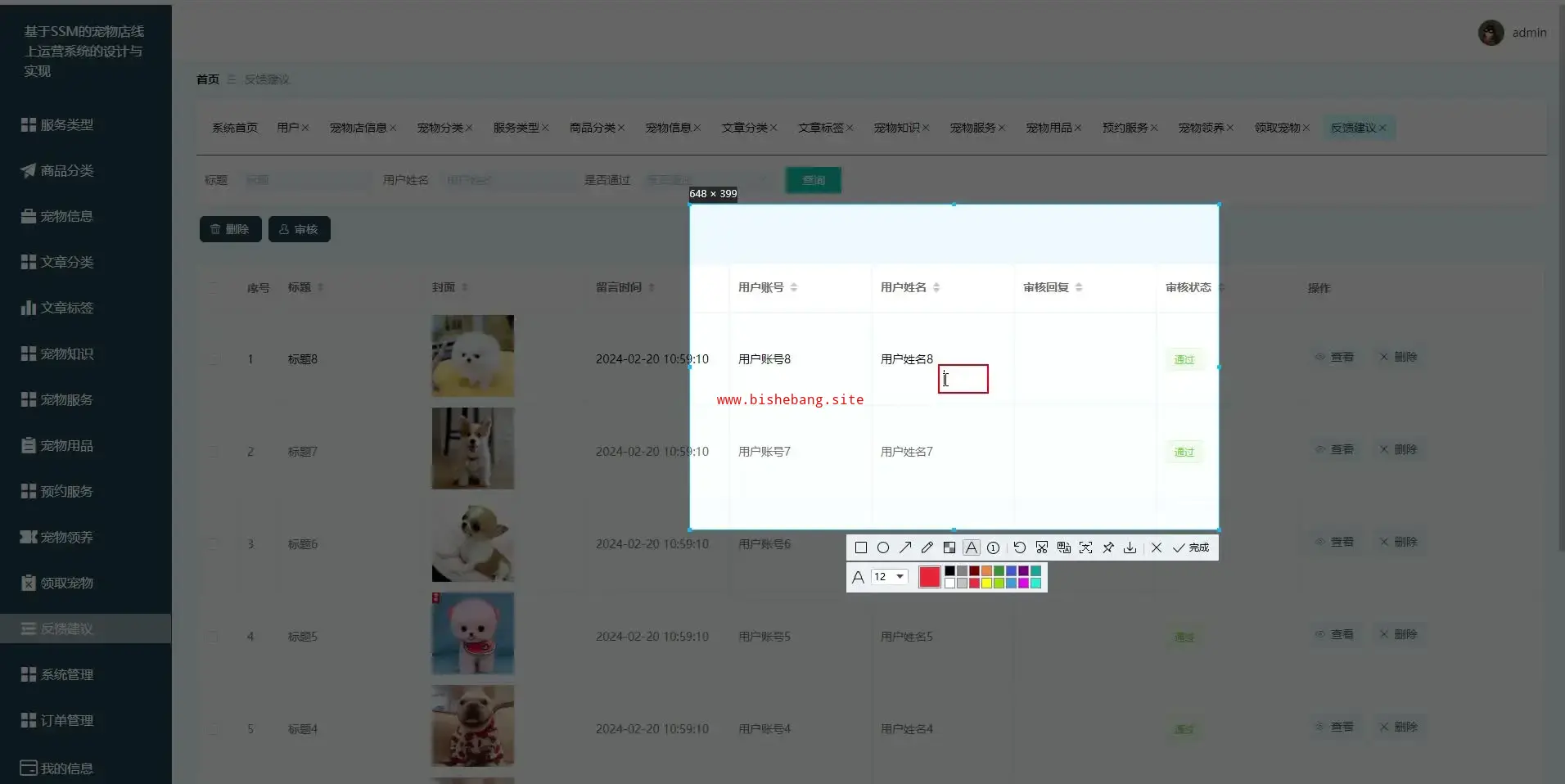
Task: Pick the pencil freehand tool
Action: tap(927, 547)
